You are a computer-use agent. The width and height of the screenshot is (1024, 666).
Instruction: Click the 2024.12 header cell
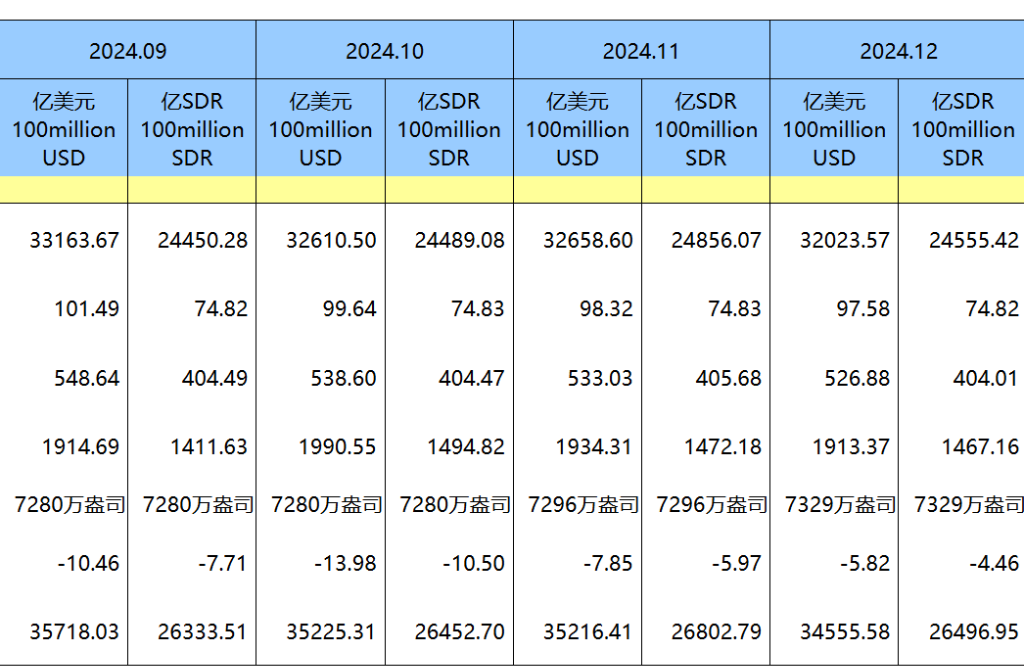[898, 51]
